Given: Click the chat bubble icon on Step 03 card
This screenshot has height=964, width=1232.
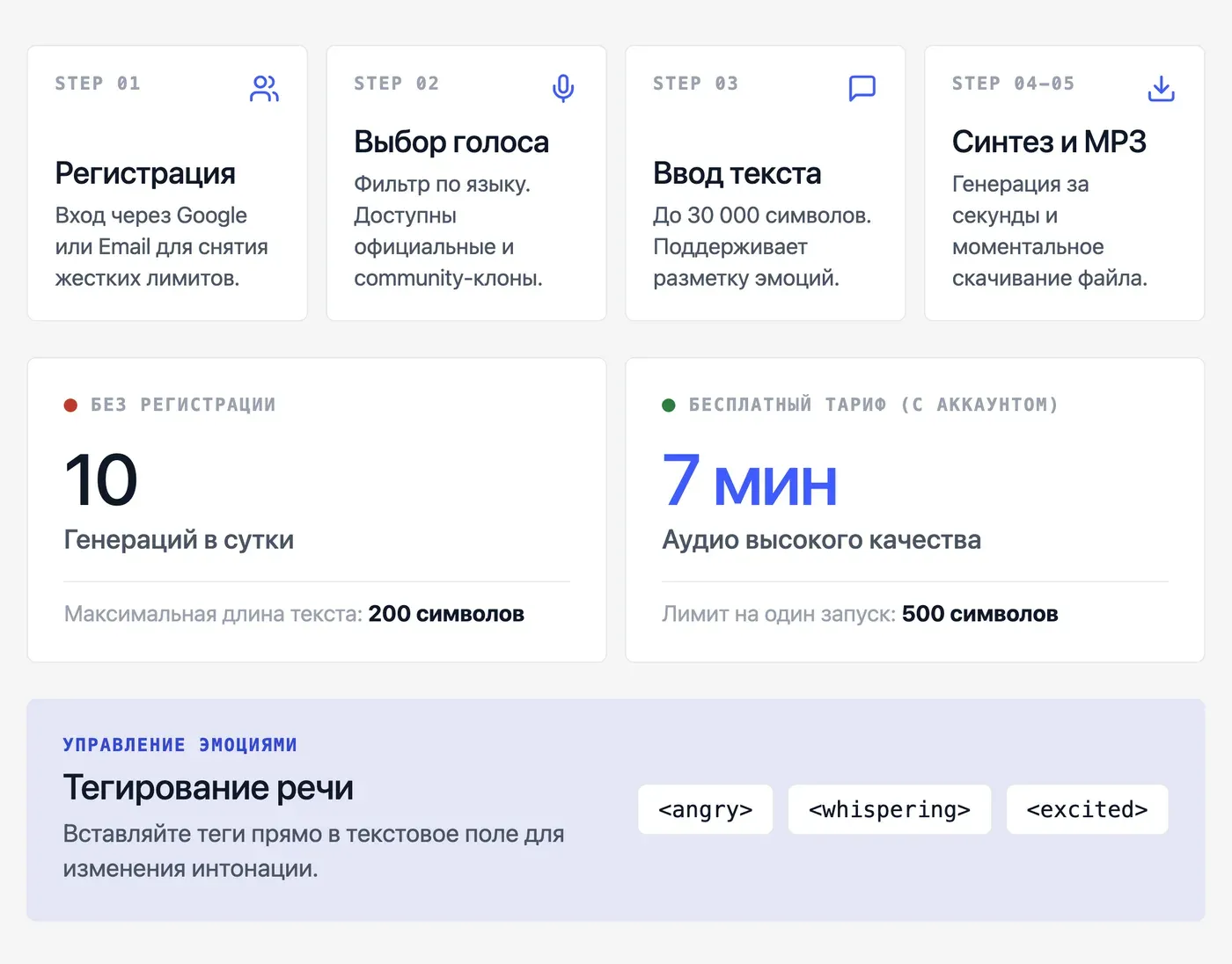Looking at the screenshot, I should (862, 88).
